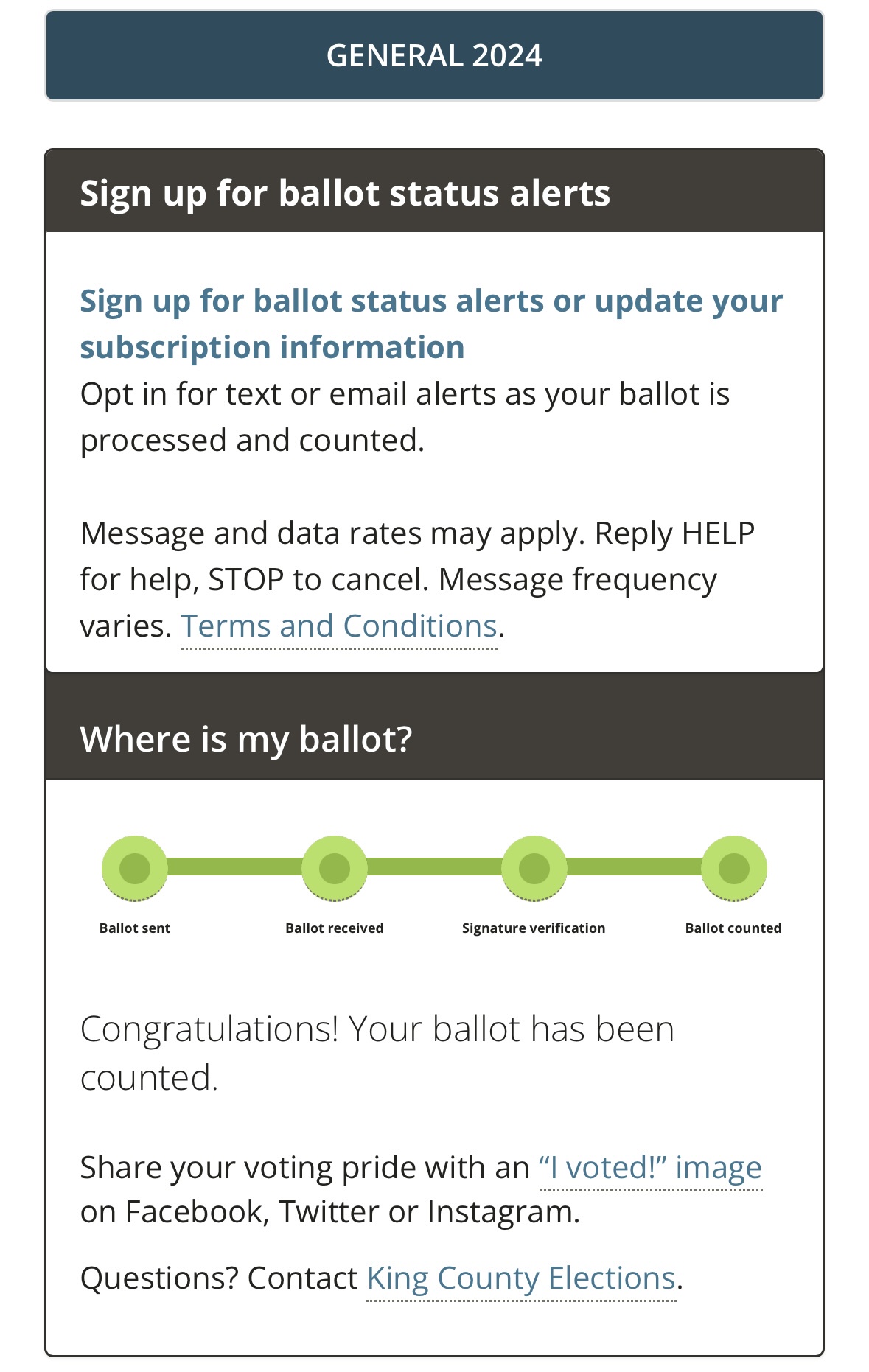
Task: Click the "Congratulations! Your ballot has been counted" message
Action: tap(377, 1054)
